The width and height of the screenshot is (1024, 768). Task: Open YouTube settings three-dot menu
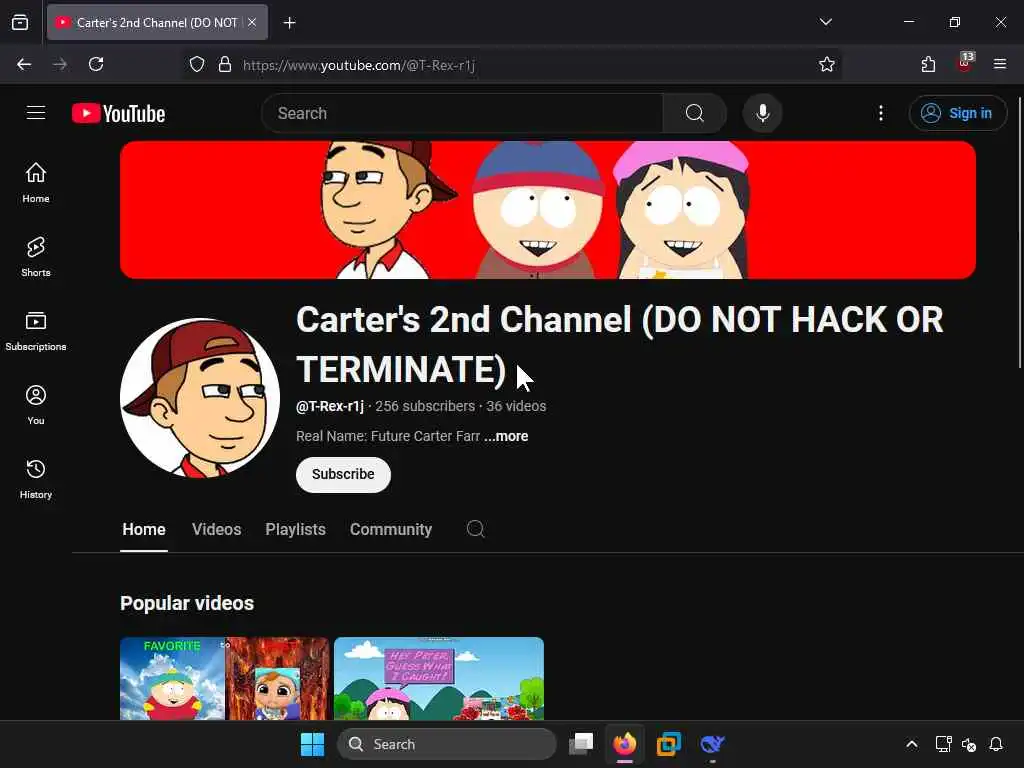[881, 113]
